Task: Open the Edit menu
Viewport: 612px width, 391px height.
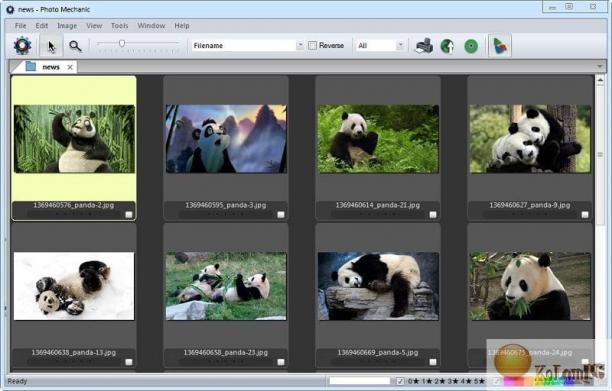Action: click(41, 26)
